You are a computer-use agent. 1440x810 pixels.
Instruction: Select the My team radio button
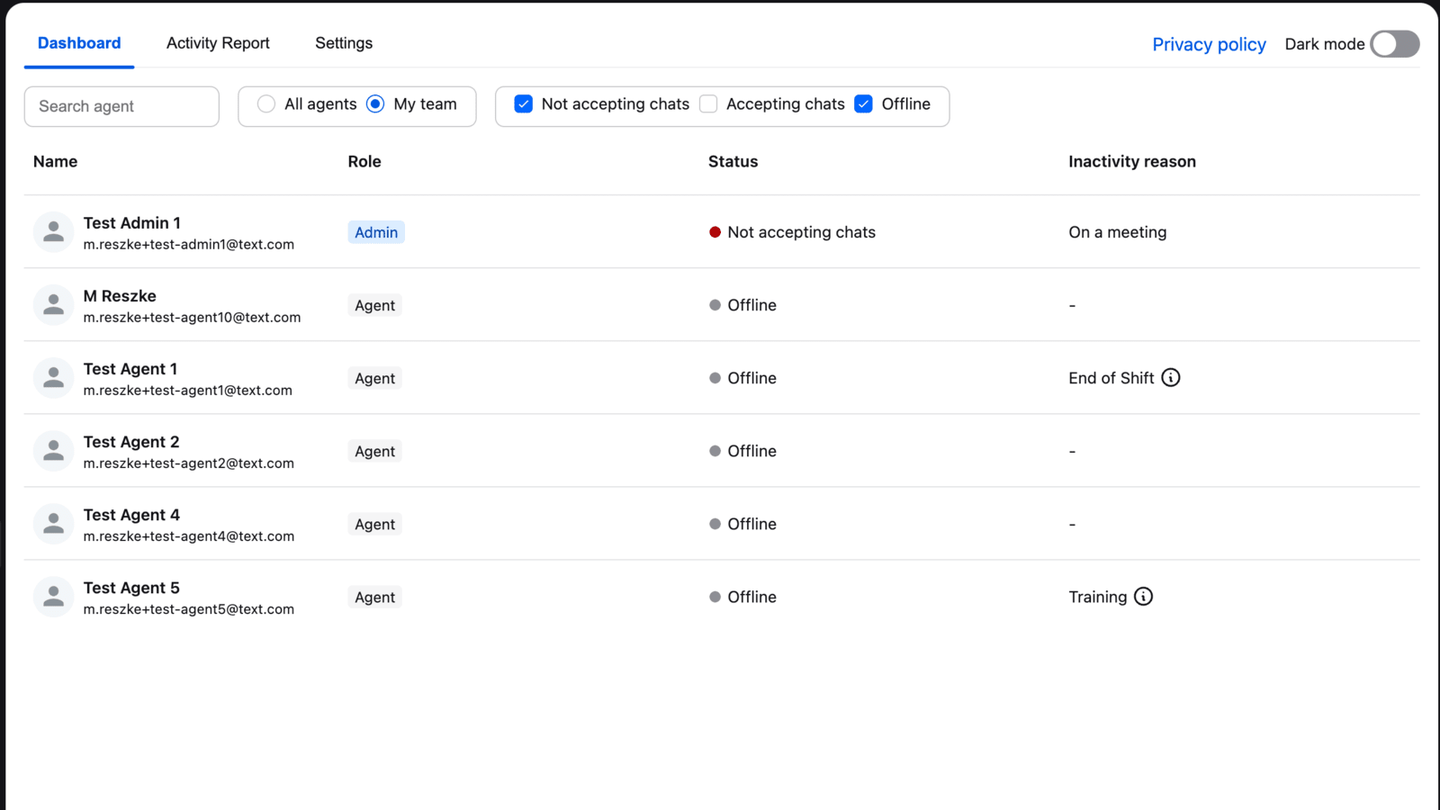pyautogui.click(x=375, y=104)
